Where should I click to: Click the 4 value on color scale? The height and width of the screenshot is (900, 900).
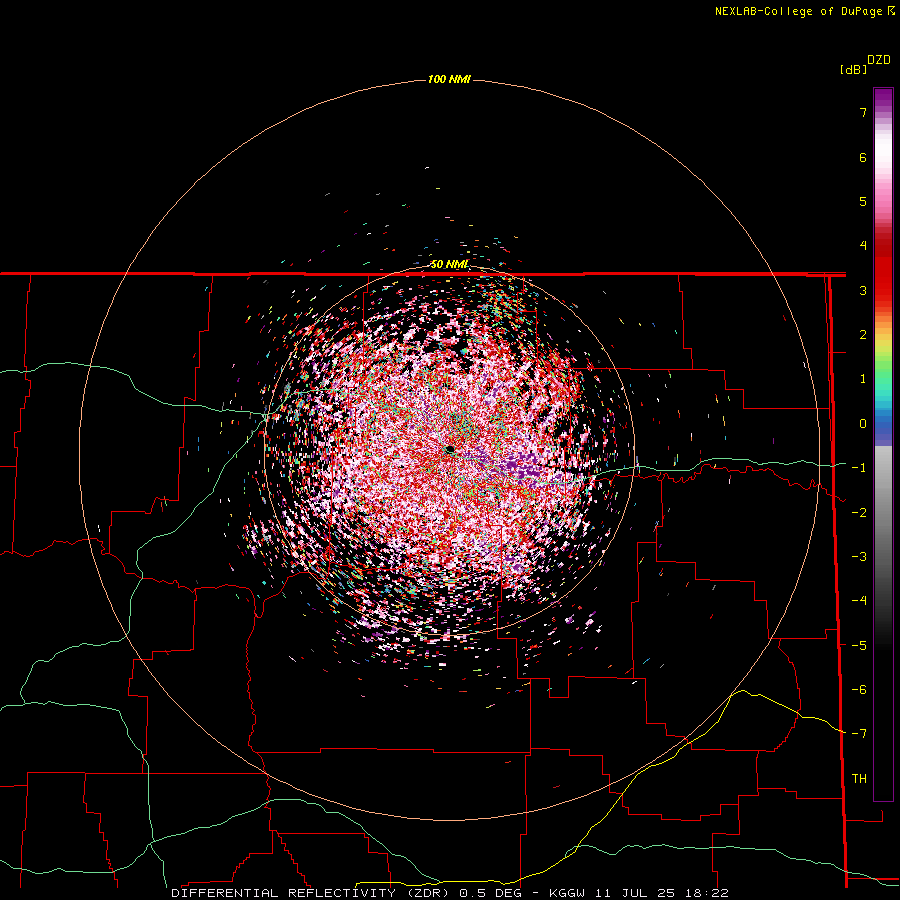pyautogui.click(x=863, y=246)
